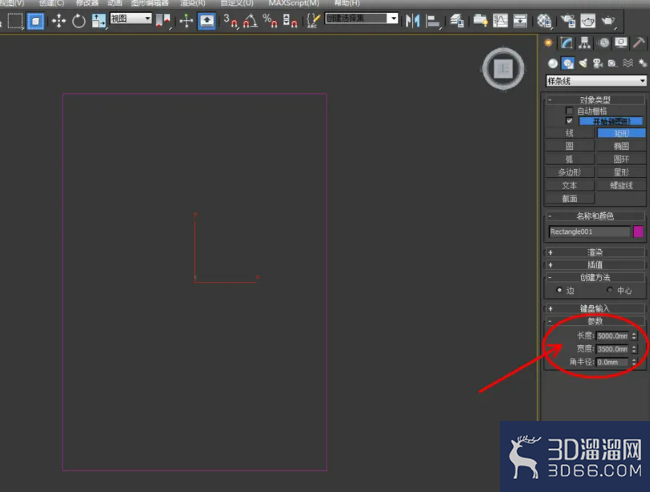
Task: Toggle the 3D Snaps icon
Action: pos(230,21)
